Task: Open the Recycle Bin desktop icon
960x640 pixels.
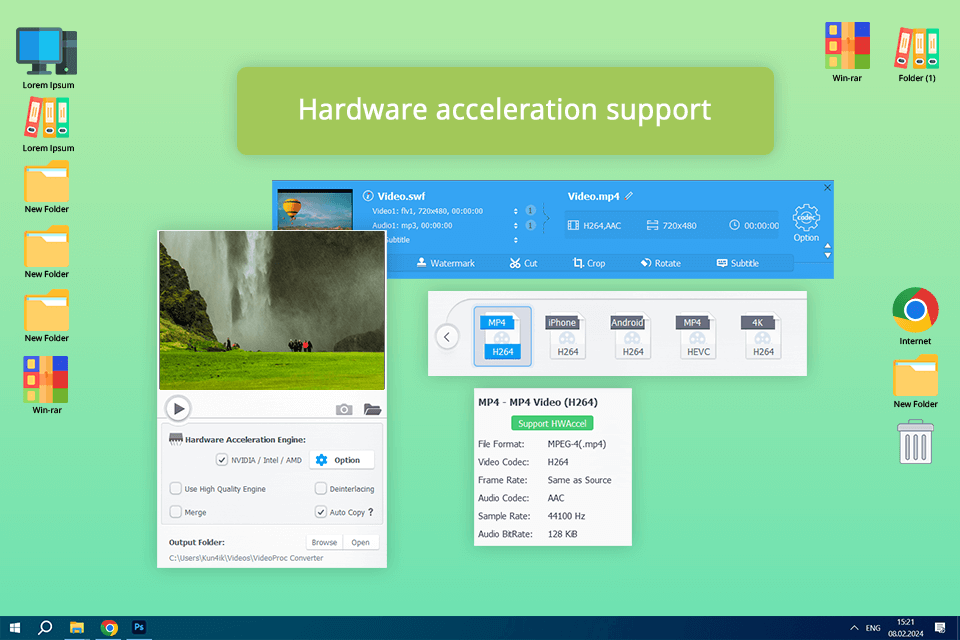Action: [915, 442]
